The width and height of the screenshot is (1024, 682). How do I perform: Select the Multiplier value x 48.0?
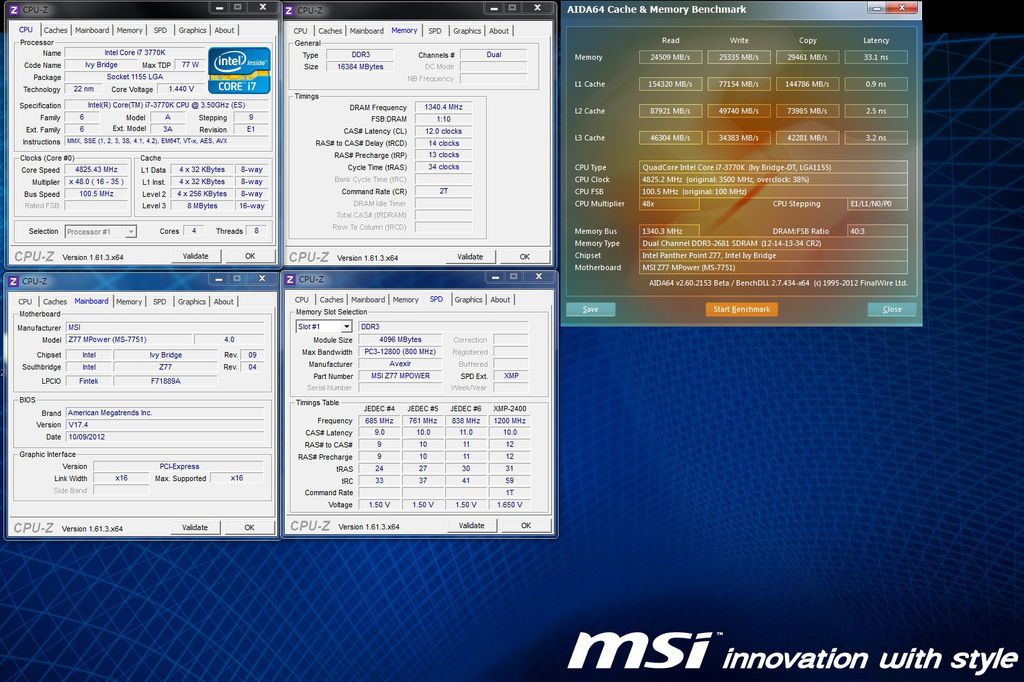pyautogui.click(x=96, y=182)
